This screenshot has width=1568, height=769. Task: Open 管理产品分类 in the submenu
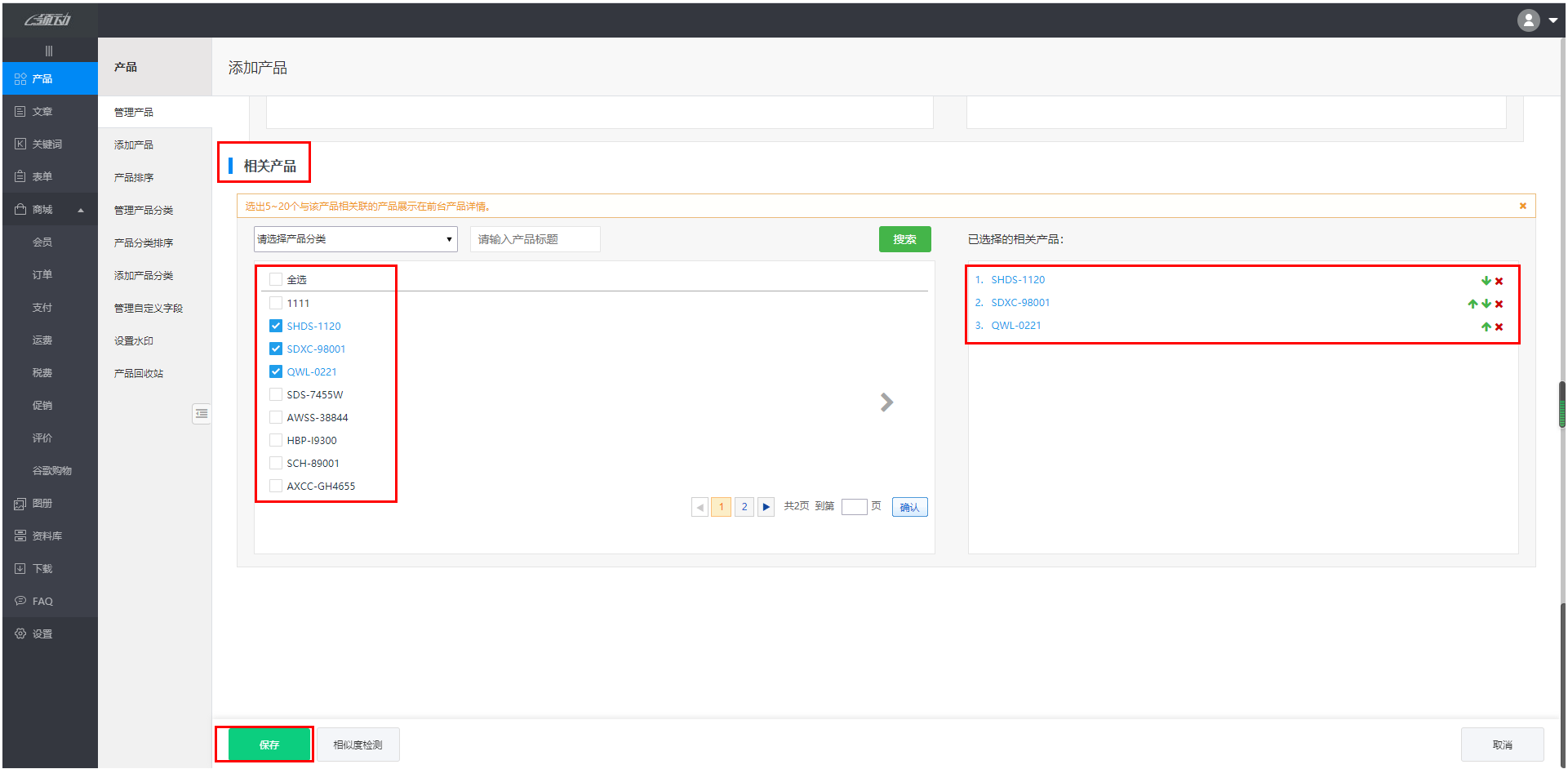point(144,210)
